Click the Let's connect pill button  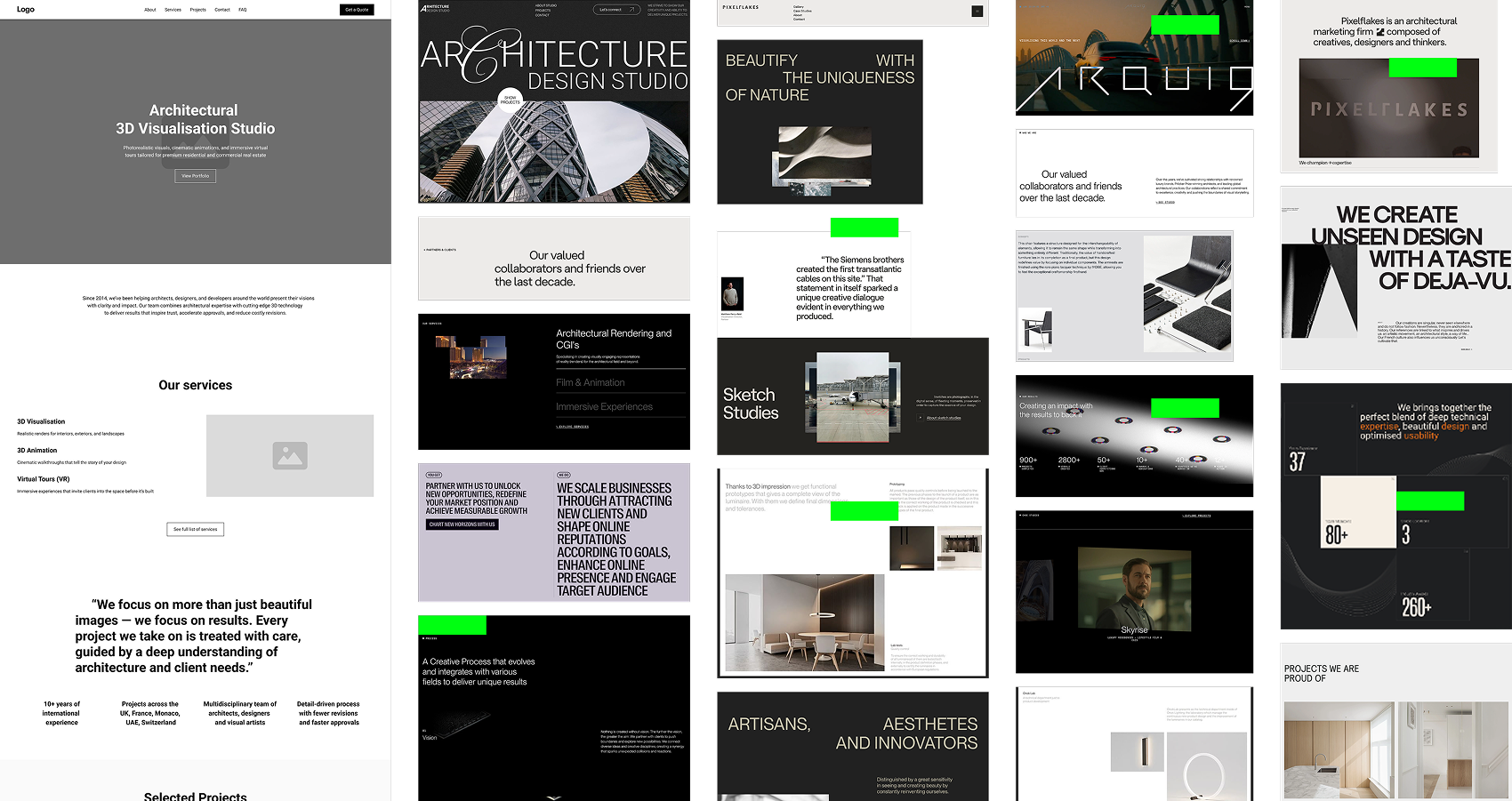tap(616, 10)
